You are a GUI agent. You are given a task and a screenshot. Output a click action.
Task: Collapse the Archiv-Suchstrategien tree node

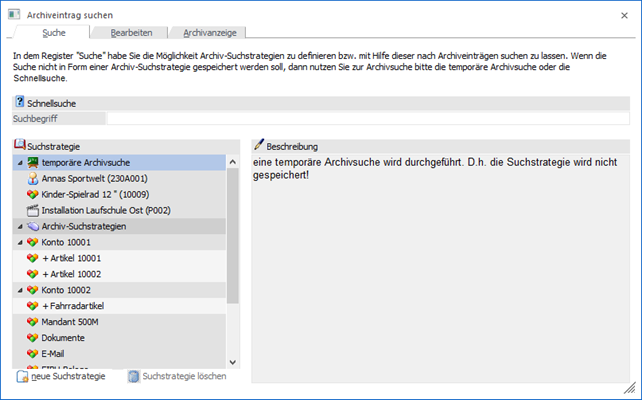[20, 226]
